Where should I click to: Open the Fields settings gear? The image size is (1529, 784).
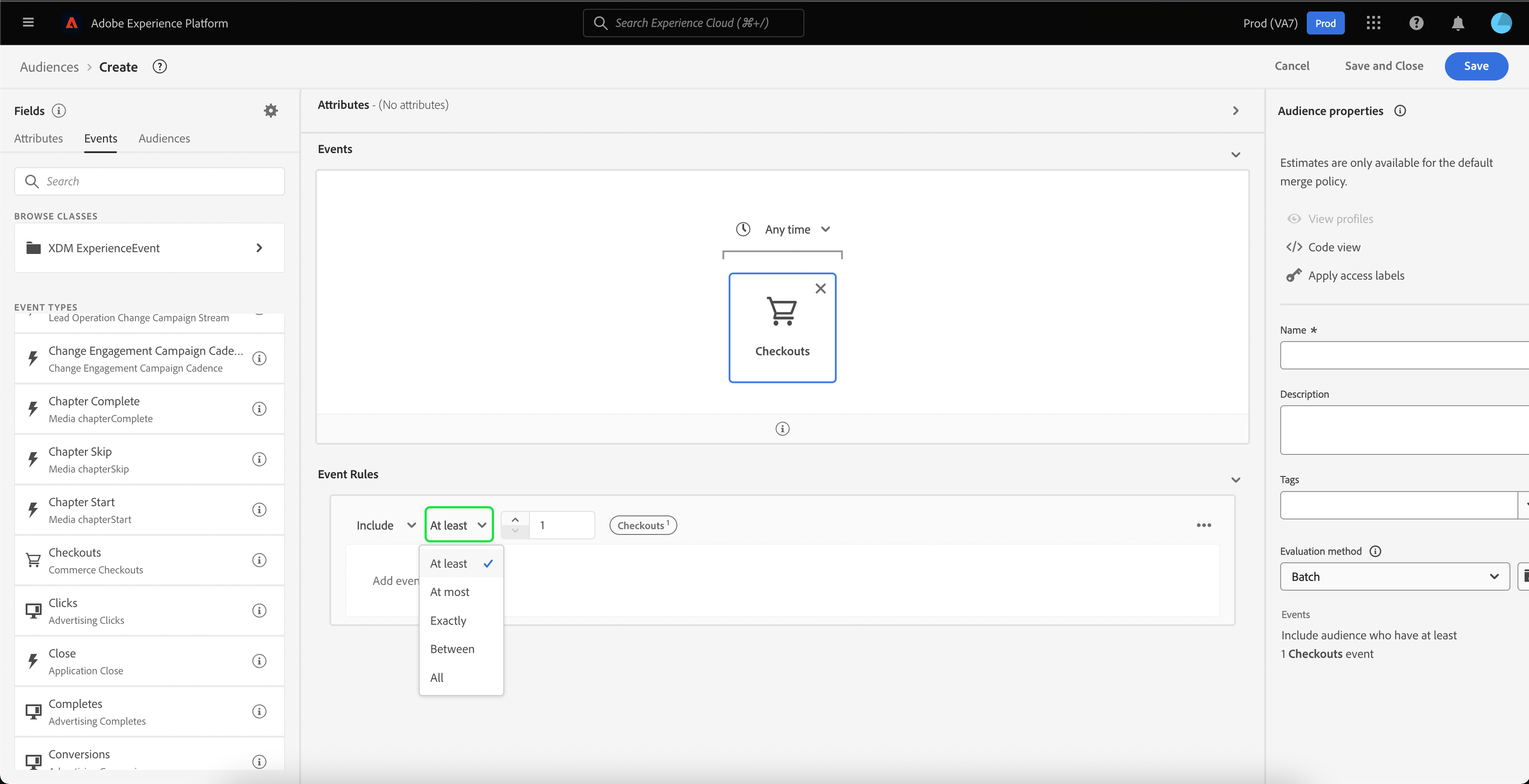[270, 110]
